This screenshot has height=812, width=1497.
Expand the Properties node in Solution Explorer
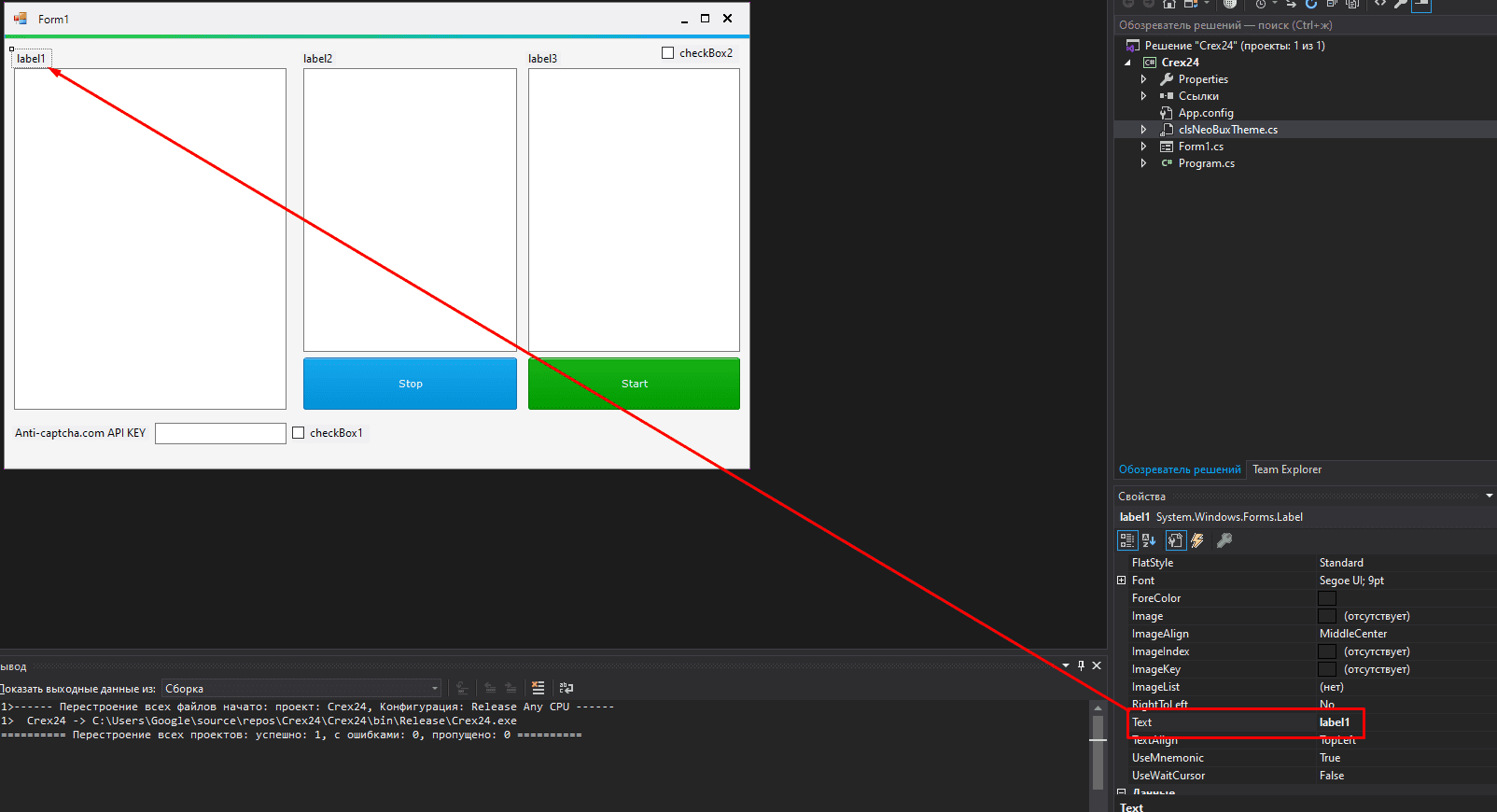1143,79
